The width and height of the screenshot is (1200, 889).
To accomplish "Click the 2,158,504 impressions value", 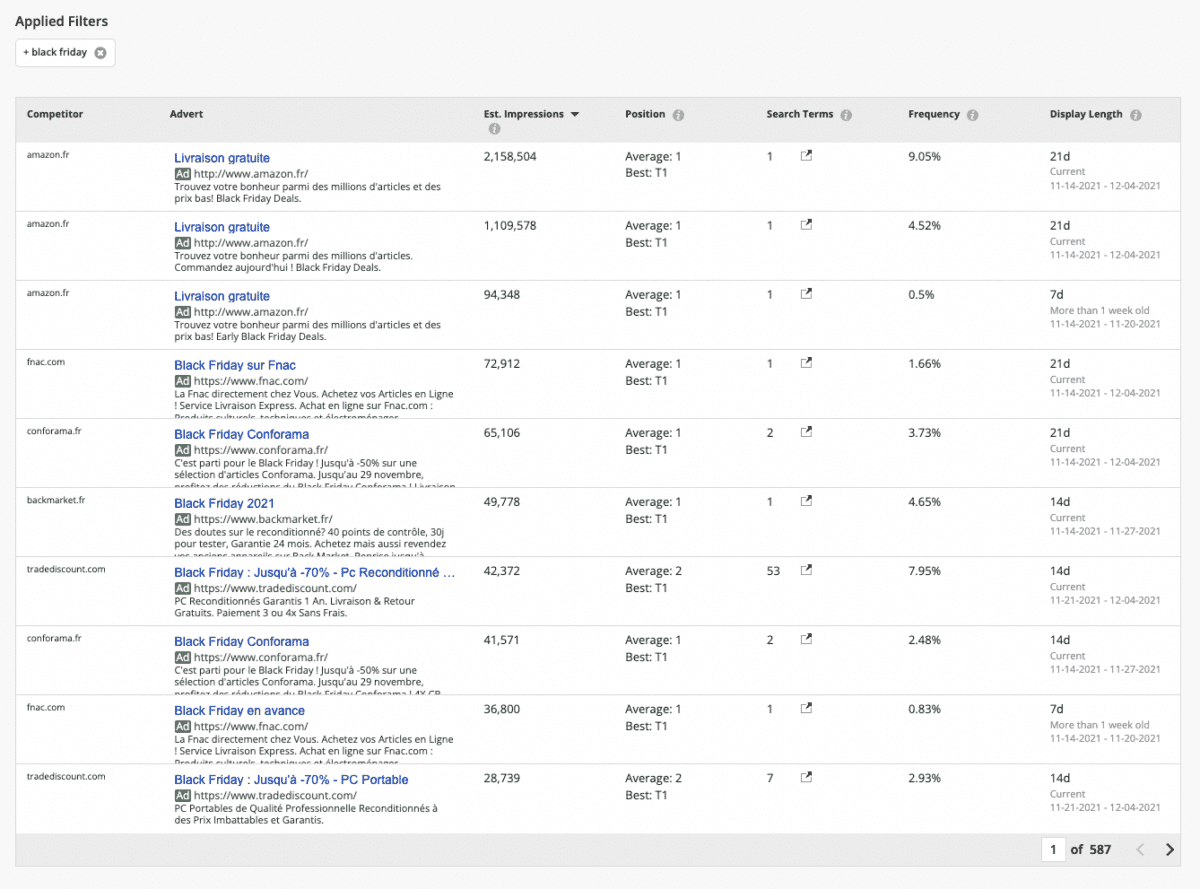I will [510, 157].
